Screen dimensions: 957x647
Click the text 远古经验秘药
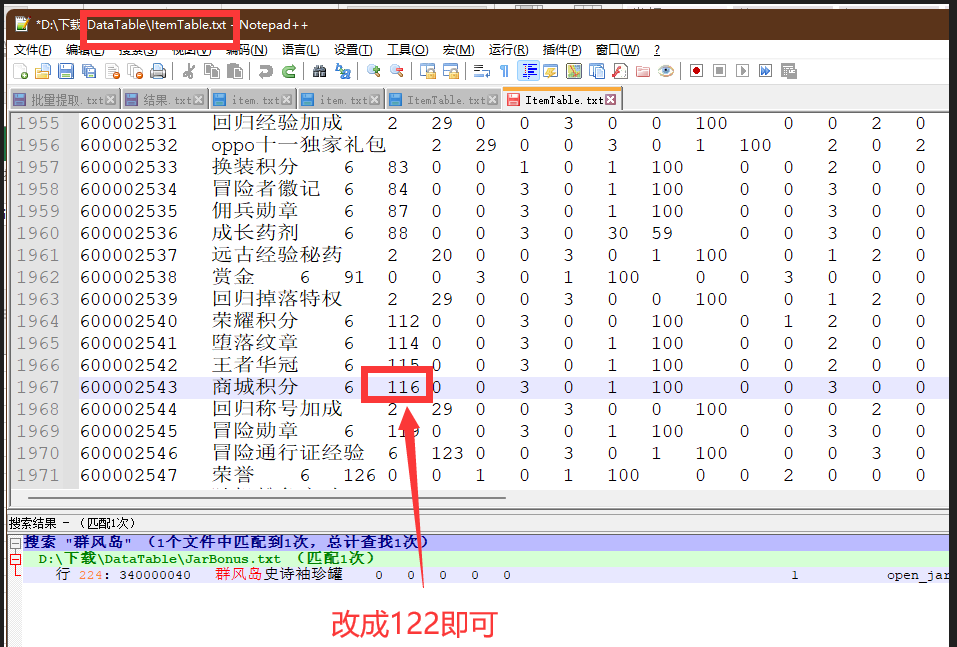pyautogui.click(x=277, y=255)
